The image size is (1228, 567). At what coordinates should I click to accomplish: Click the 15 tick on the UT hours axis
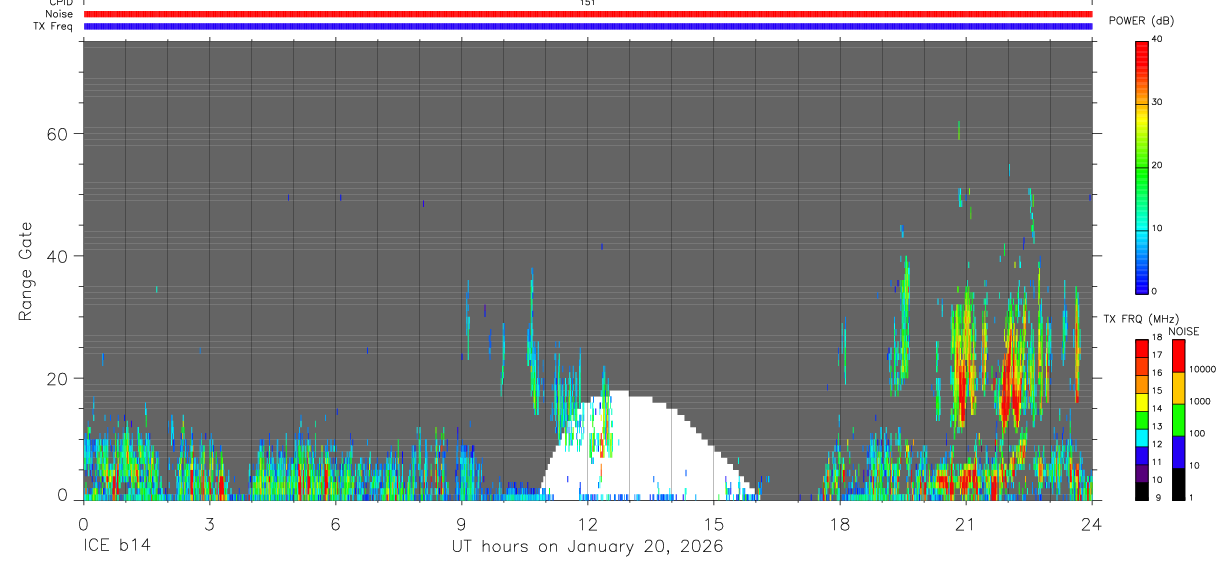(x=713, y=523)
